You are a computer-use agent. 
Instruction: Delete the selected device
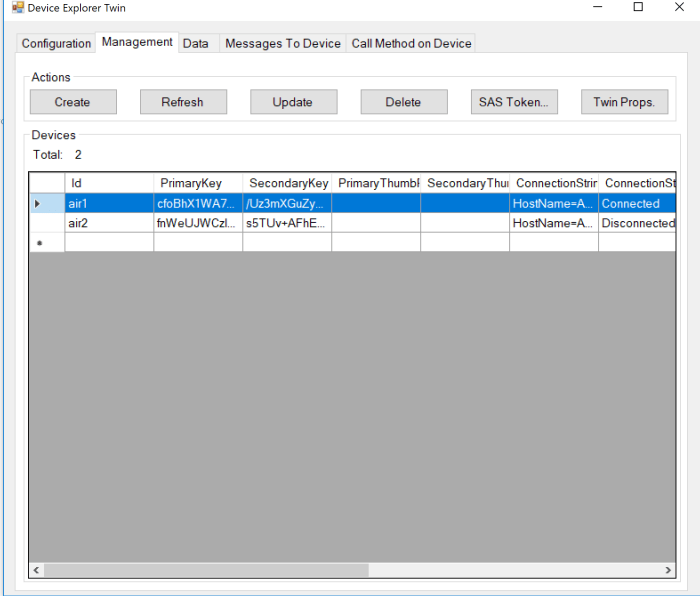pyautogui.click(x=404, y=102)
